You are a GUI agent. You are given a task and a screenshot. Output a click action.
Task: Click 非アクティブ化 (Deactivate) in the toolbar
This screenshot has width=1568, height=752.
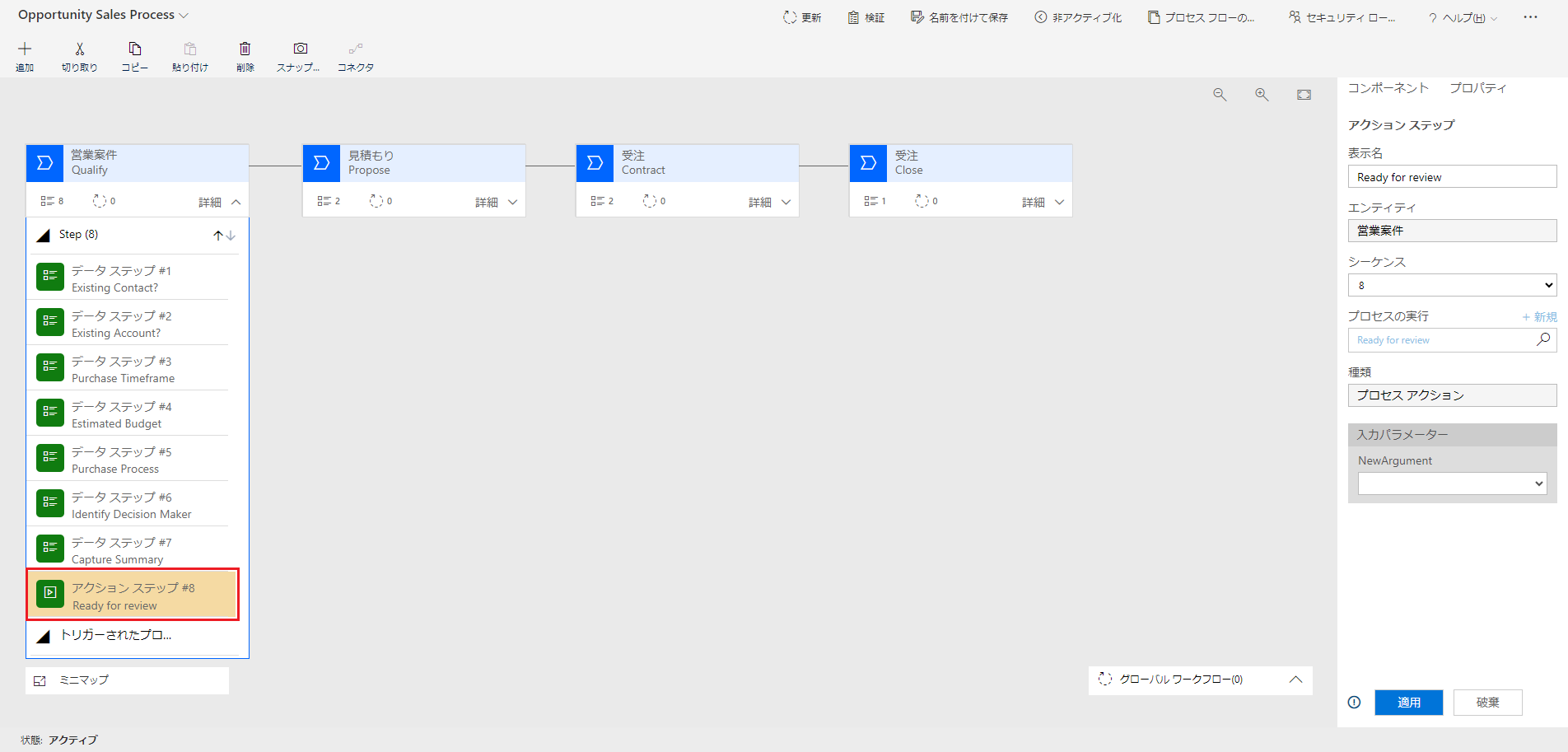point(1078,17)
